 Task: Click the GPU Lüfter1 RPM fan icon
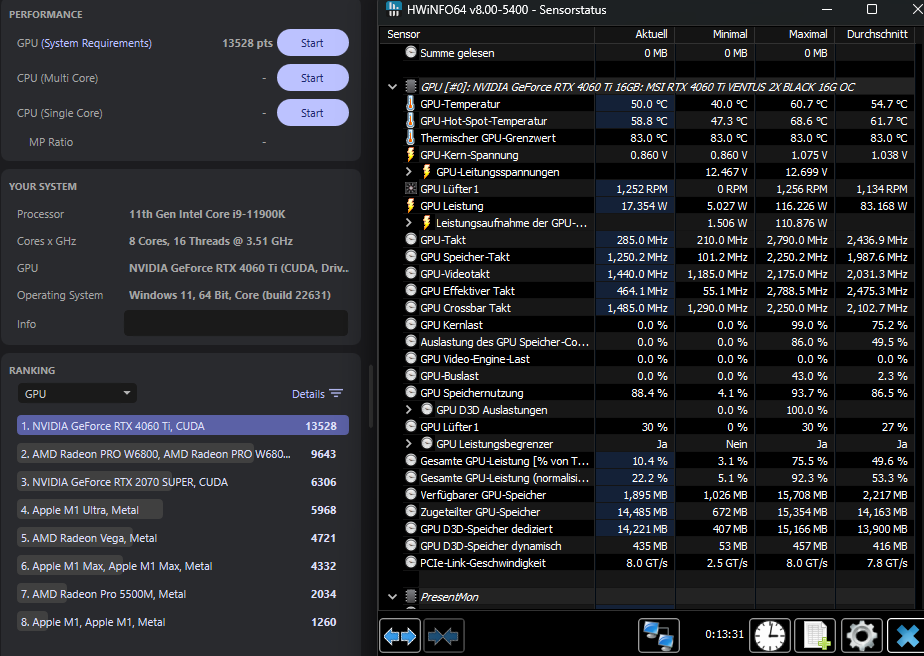[x=411, y=189]
